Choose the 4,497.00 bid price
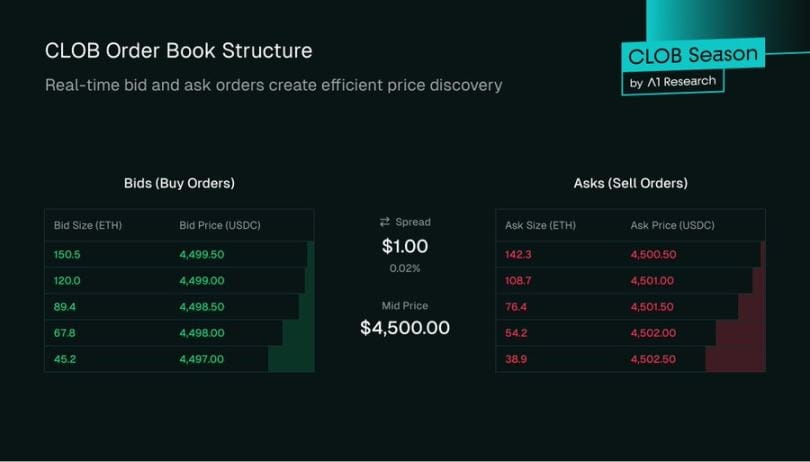This screenshot has height=462, width=810. [x=202, y=359]
